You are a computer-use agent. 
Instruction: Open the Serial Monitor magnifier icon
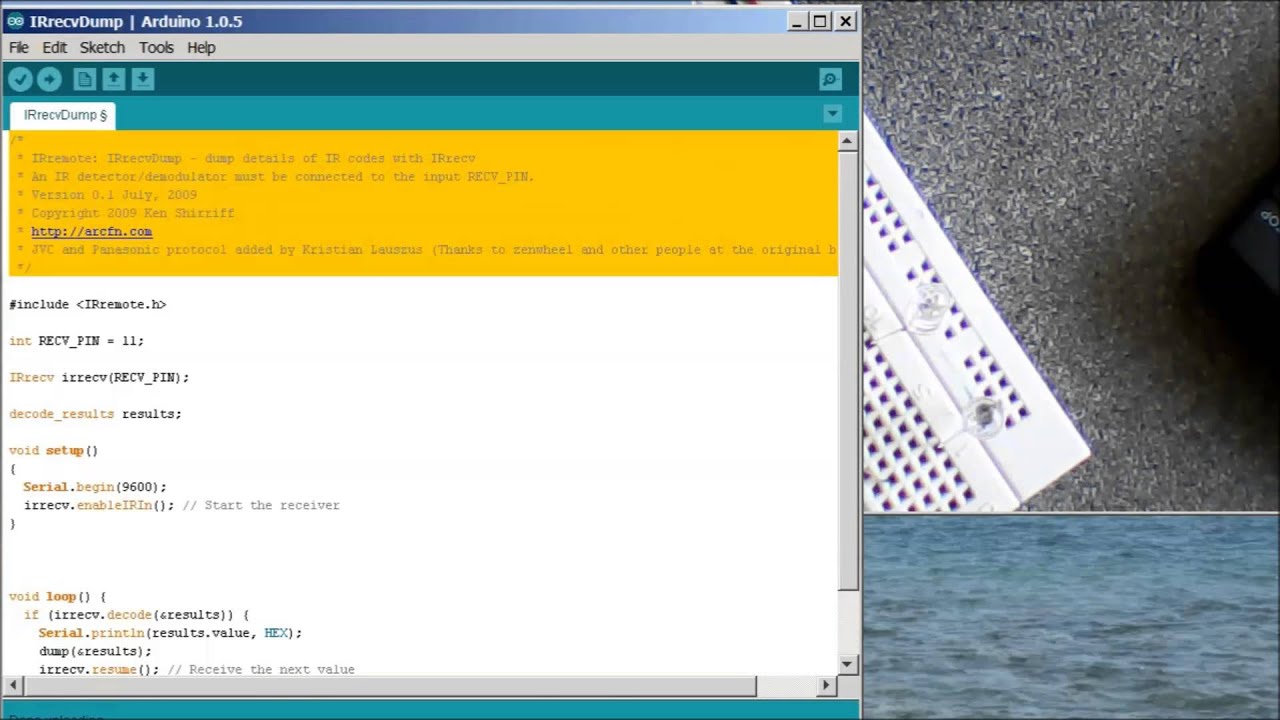[x=829, y=79]
